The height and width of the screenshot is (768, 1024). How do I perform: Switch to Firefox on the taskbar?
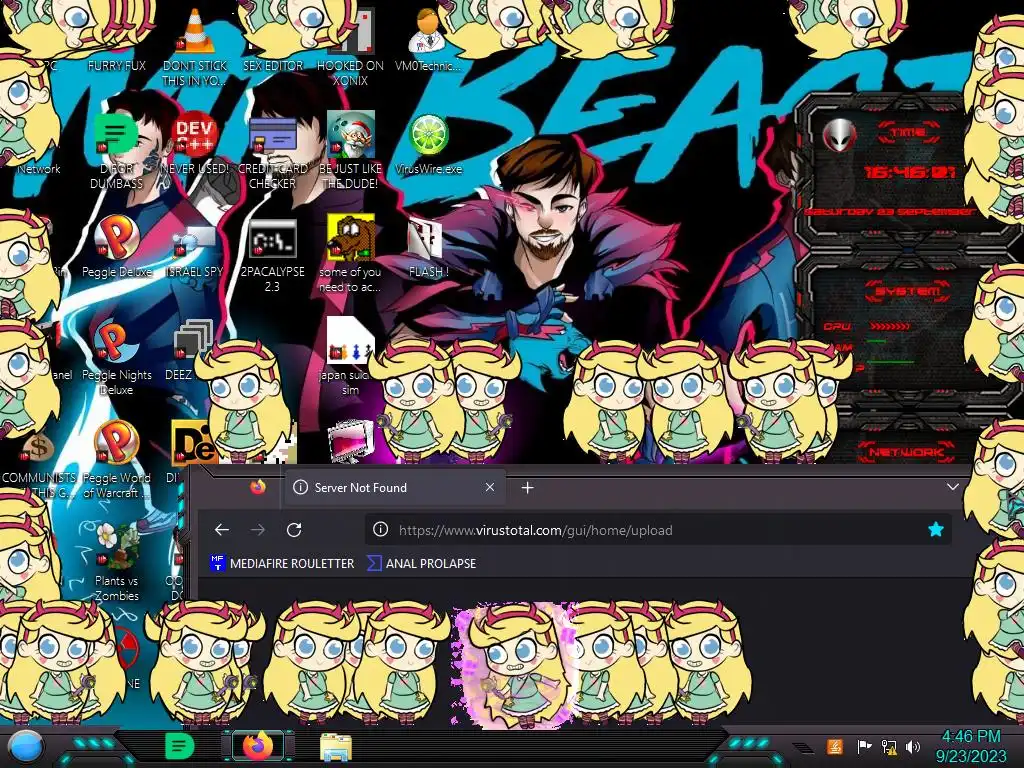[258, 746]
